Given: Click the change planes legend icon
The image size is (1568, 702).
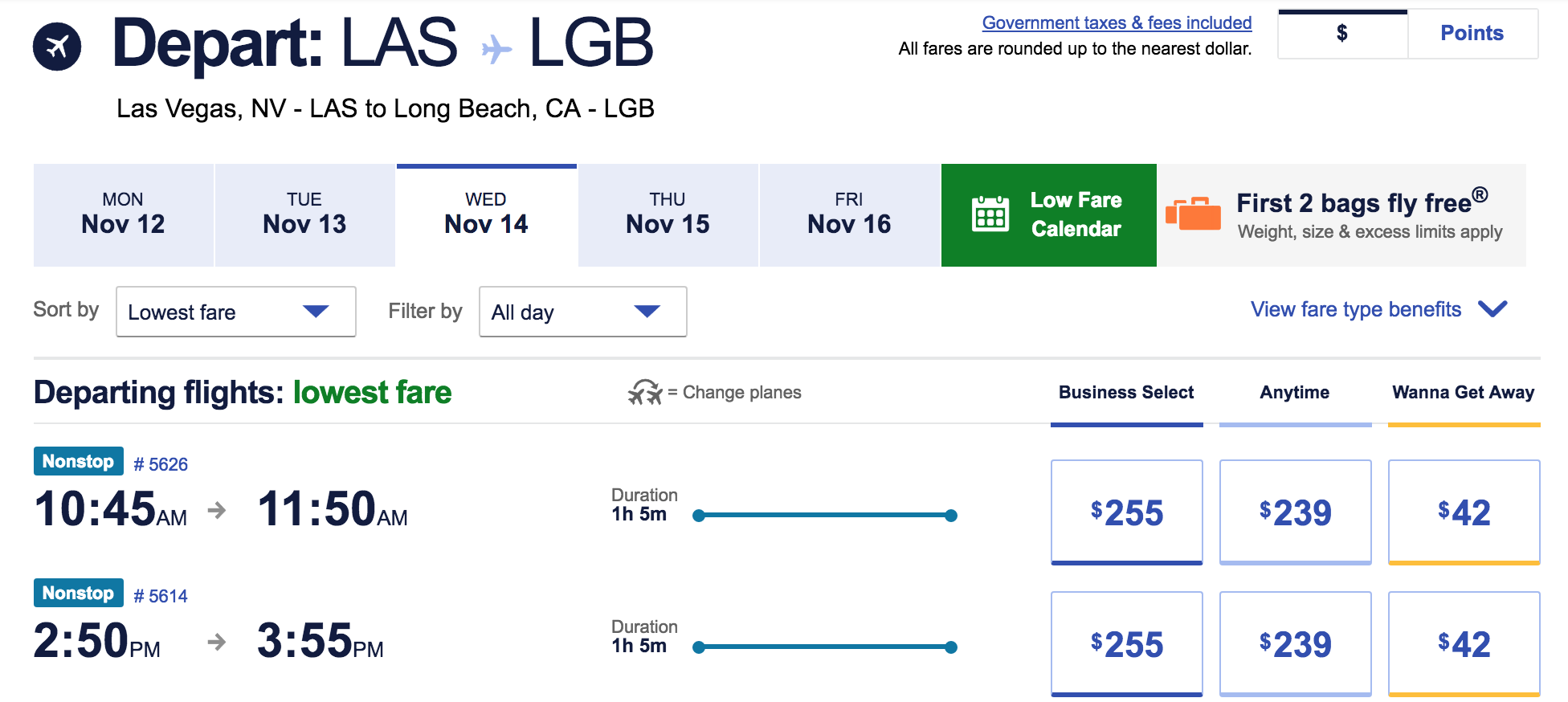Looking at the screenshot, I should pos(645,392).
